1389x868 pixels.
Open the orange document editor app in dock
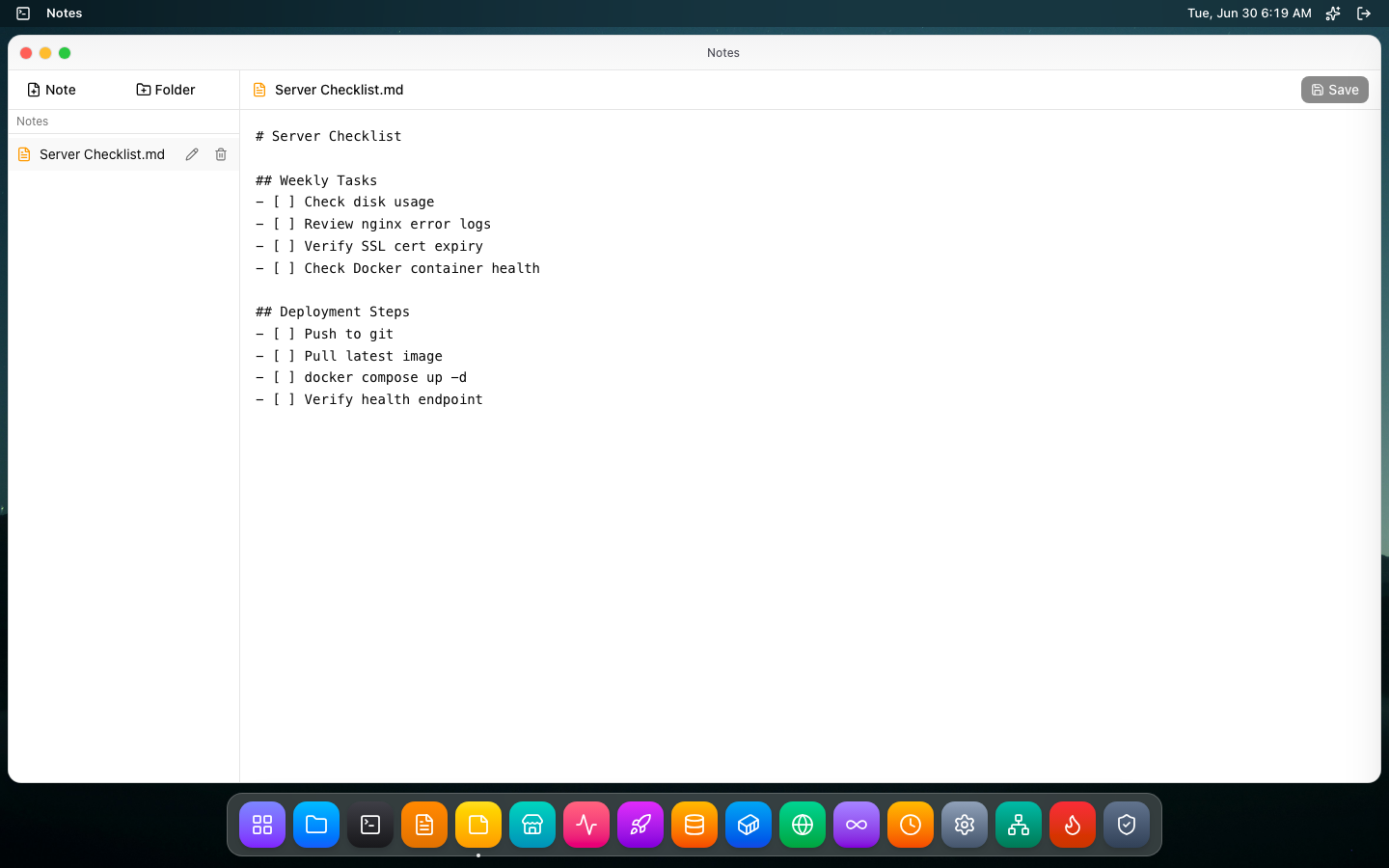coord(424,825)
